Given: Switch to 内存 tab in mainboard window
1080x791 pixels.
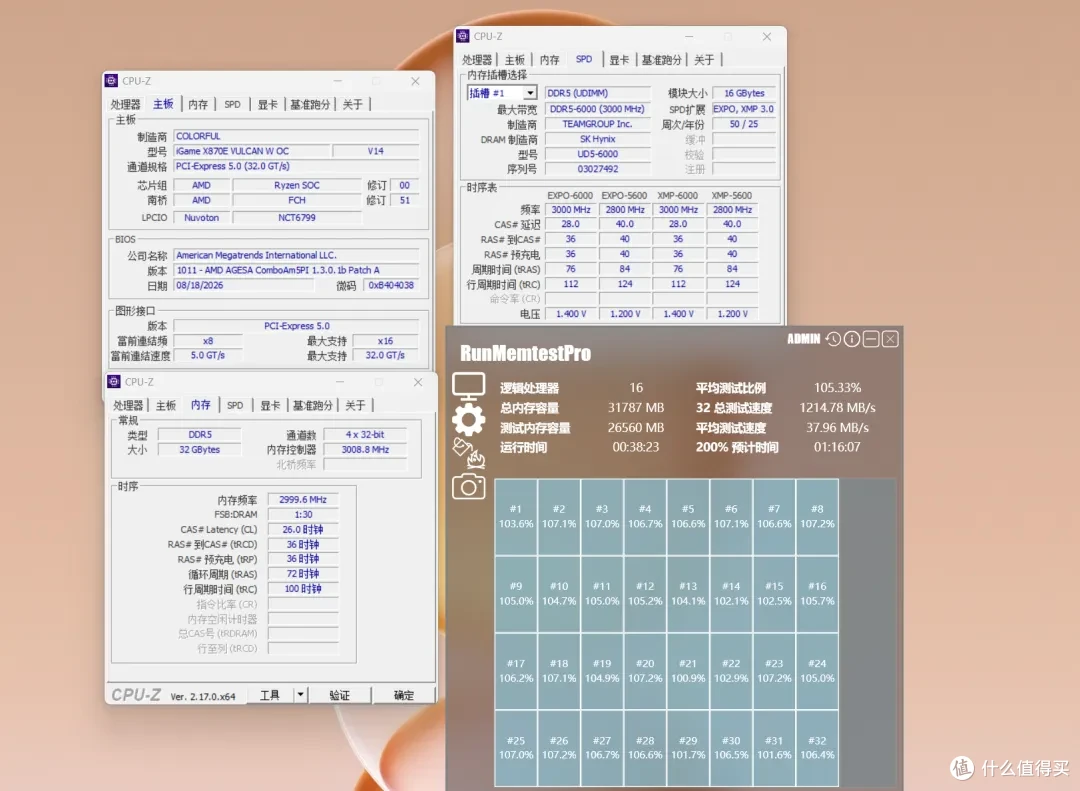Looking at the screenshot, I should (198, 105).
